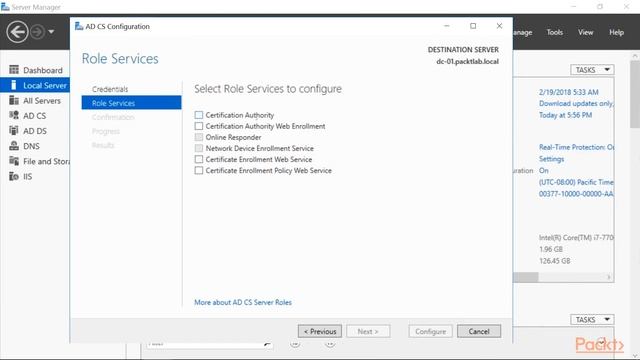Select the Role Services step
The height and width of the screenshot is (360, 640).
(x=131, y=103)
